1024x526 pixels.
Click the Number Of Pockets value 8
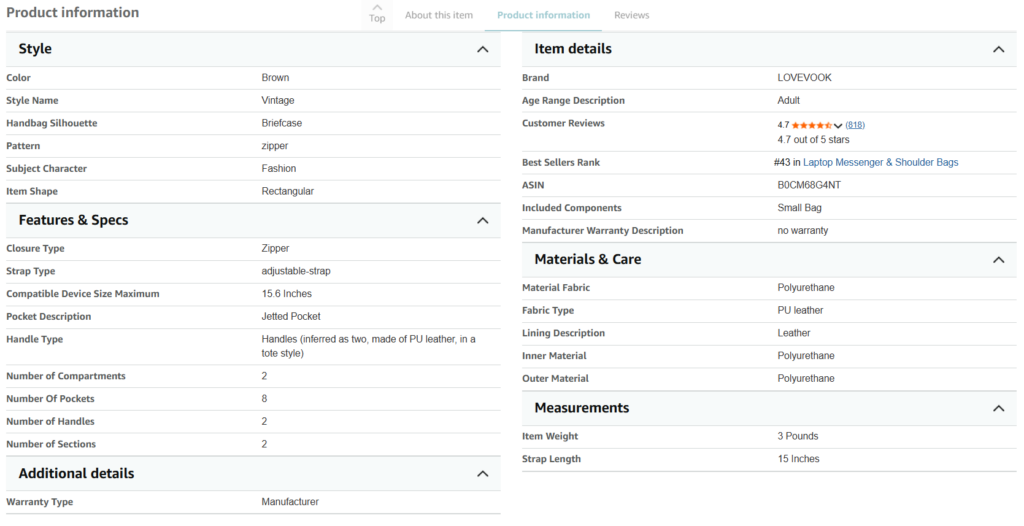264,399
